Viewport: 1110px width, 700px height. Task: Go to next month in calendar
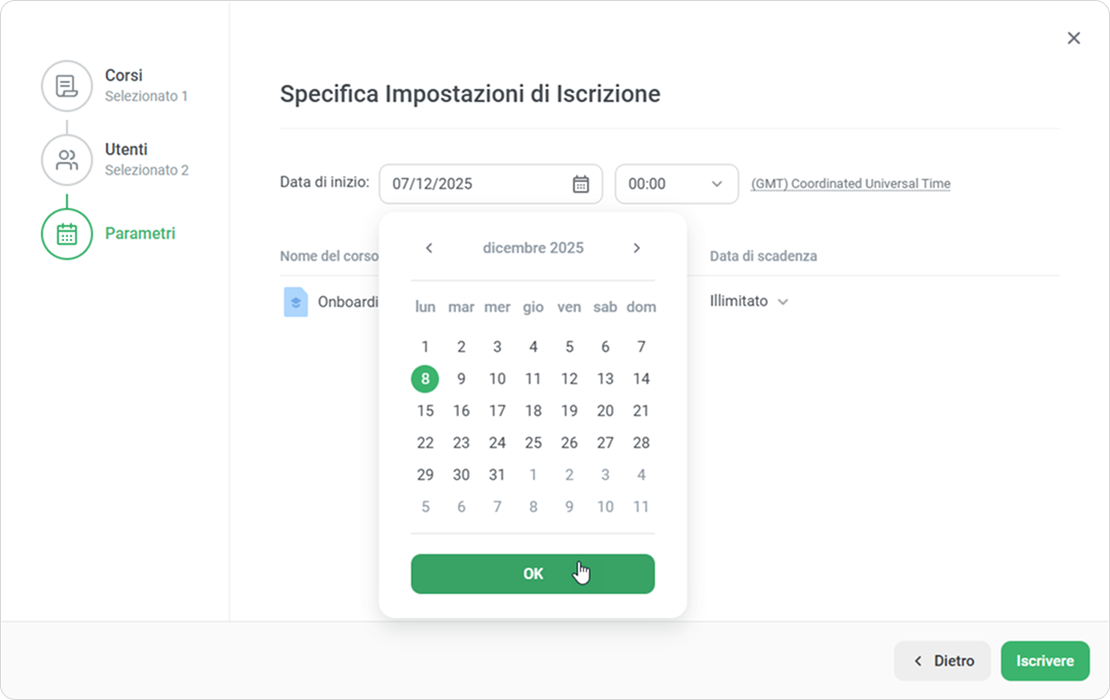click(x=637, y=248)
